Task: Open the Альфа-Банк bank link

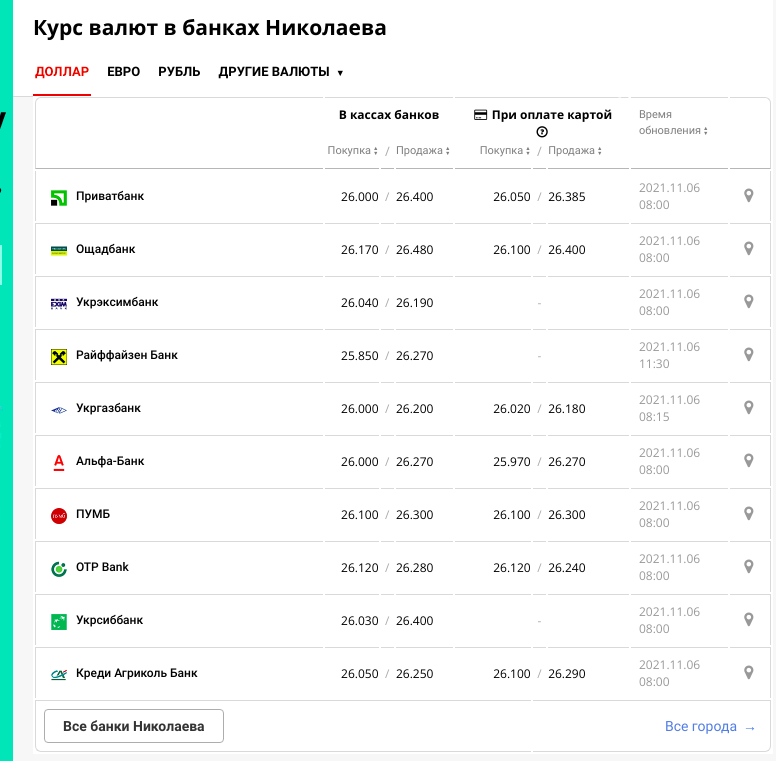Action: point(110,461)
